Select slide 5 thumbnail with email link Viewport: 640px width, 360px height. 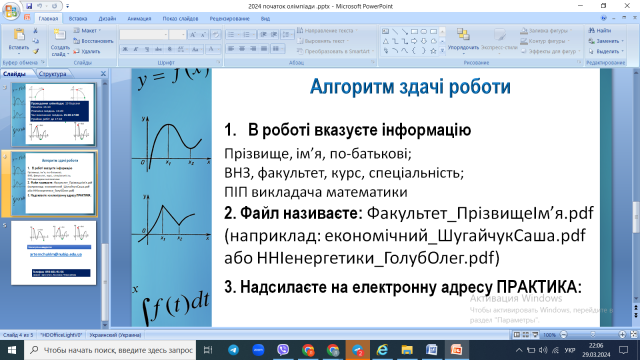coord(53,253)
